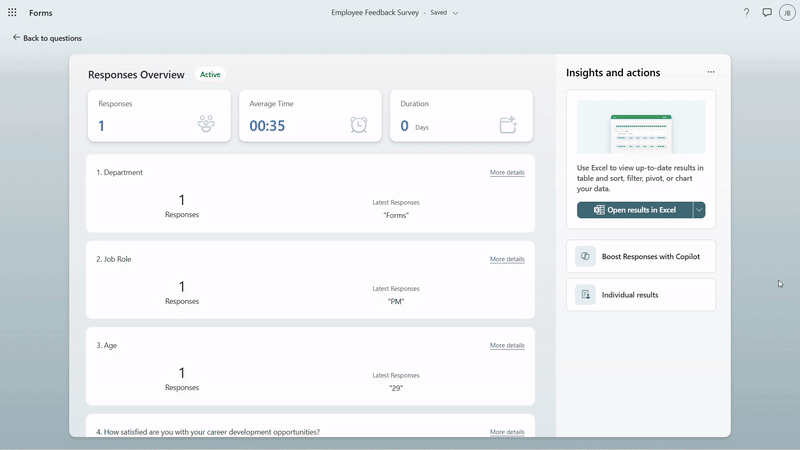
Task: Open More details for Age question
Action: pyautogui.click(x=507, y=345)
